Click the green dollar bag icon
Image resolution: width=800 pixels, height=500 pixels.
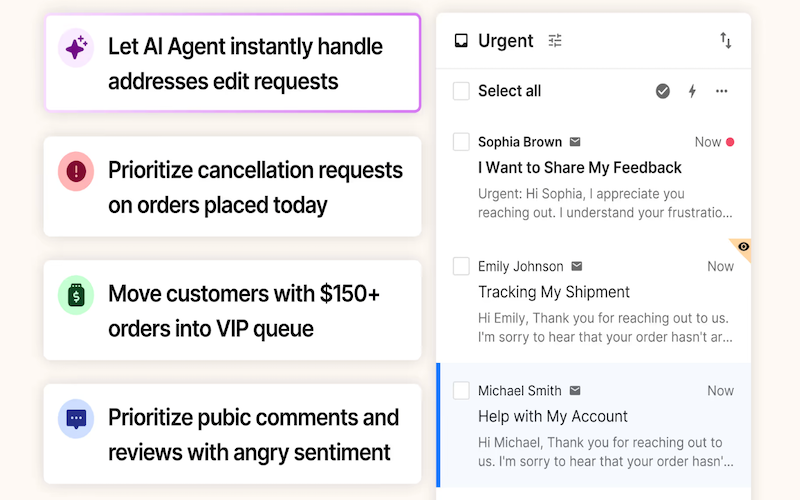(76, 295)
